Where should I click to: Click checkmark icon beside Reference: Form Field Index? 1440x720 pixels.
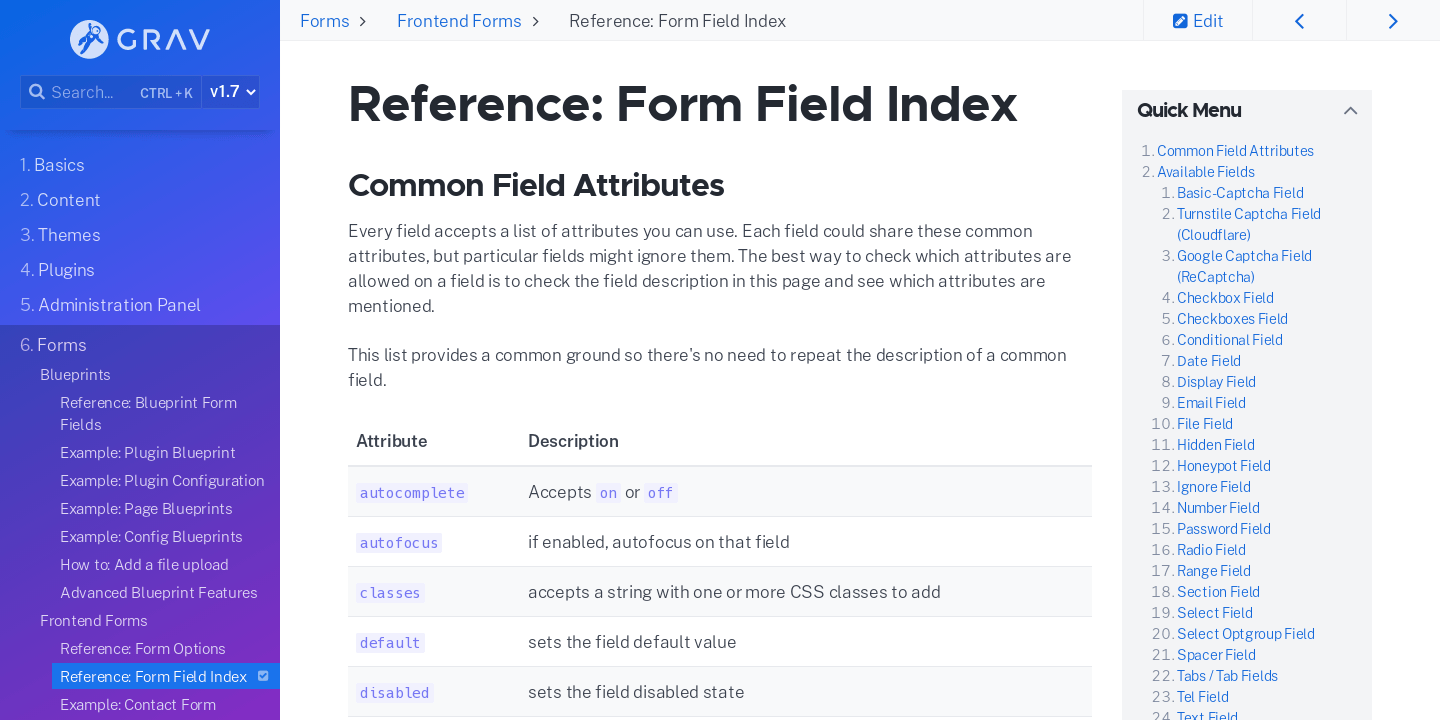coord(263,676)
